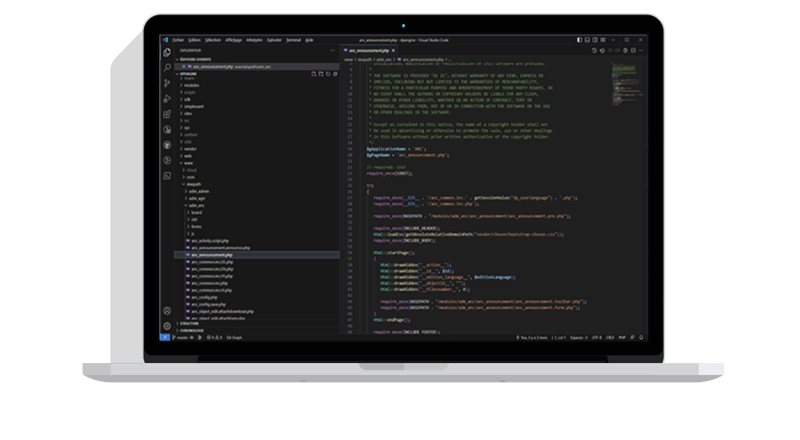Open the Run and Debug view
The image size is (800, 440).
coord(167,99)
